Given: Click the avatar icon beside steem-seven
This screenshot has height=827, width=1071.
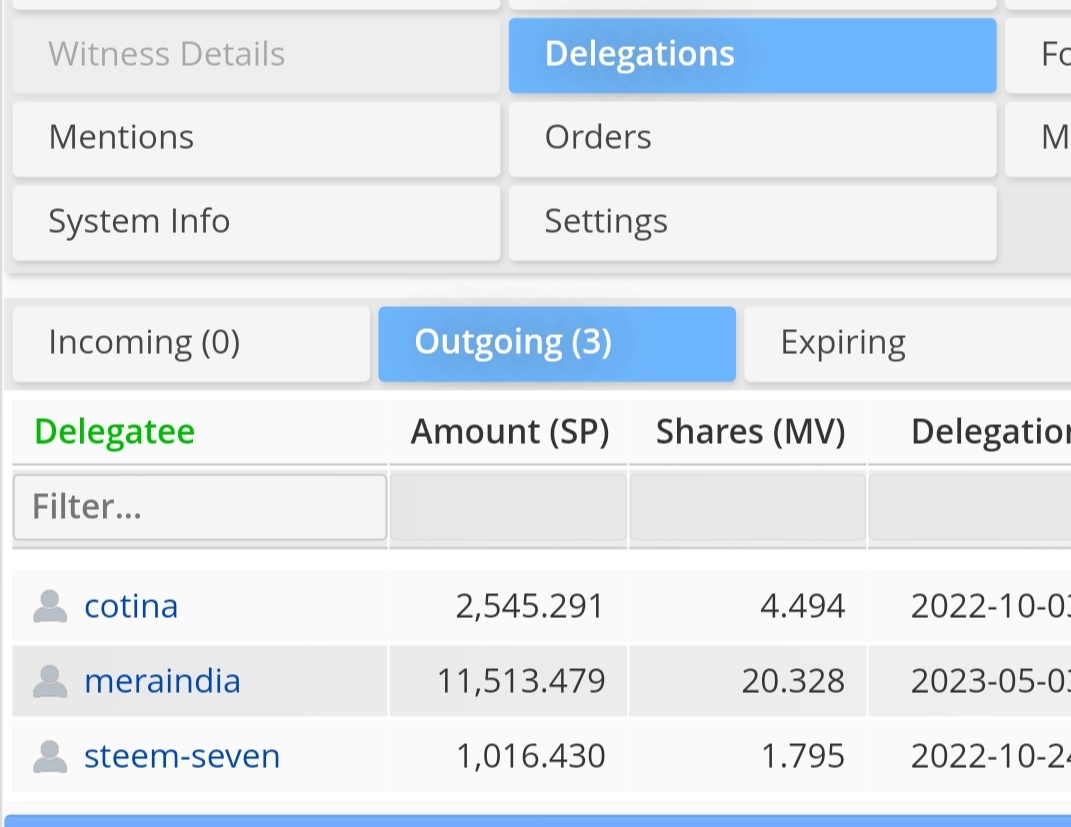Looking at the screenshot, I should tap(50, 756).
